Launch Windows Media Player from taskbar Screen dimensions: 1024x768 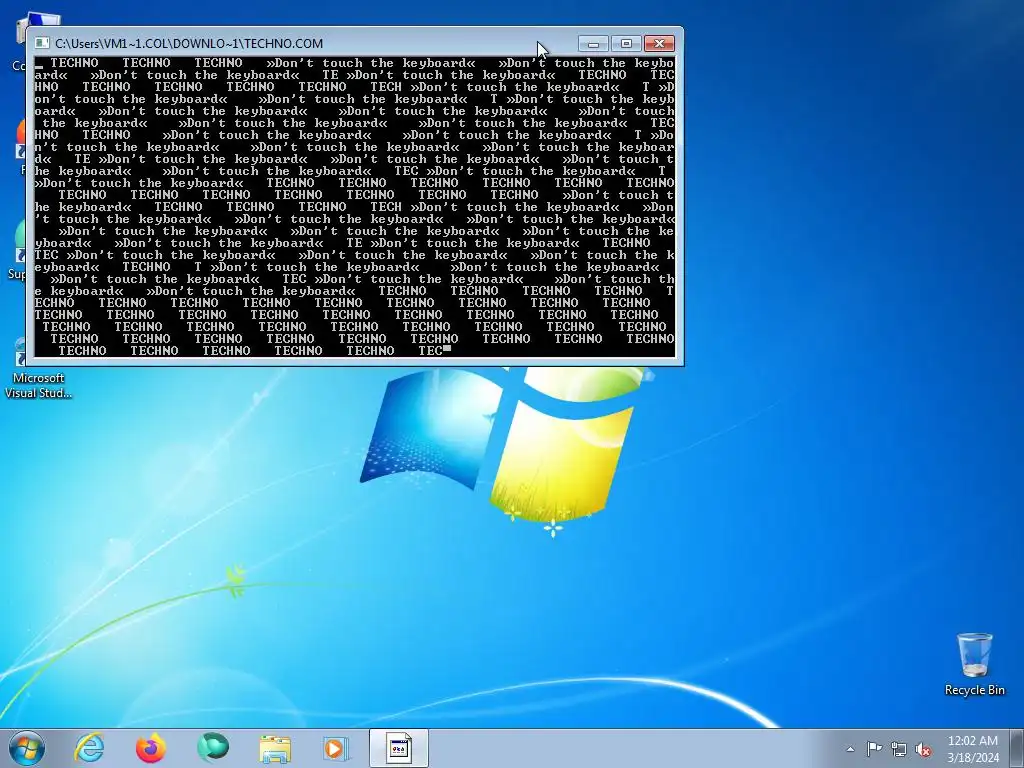(x=336, y=748)
